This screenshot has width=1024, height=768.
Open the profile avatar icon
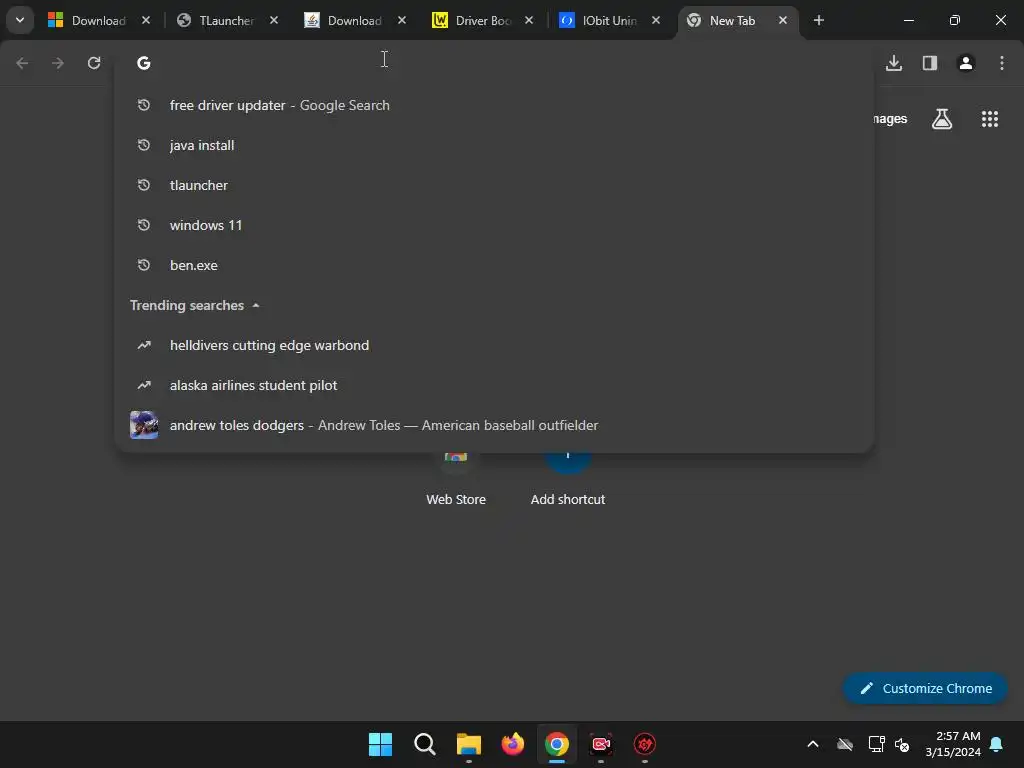tap(966, 63)
